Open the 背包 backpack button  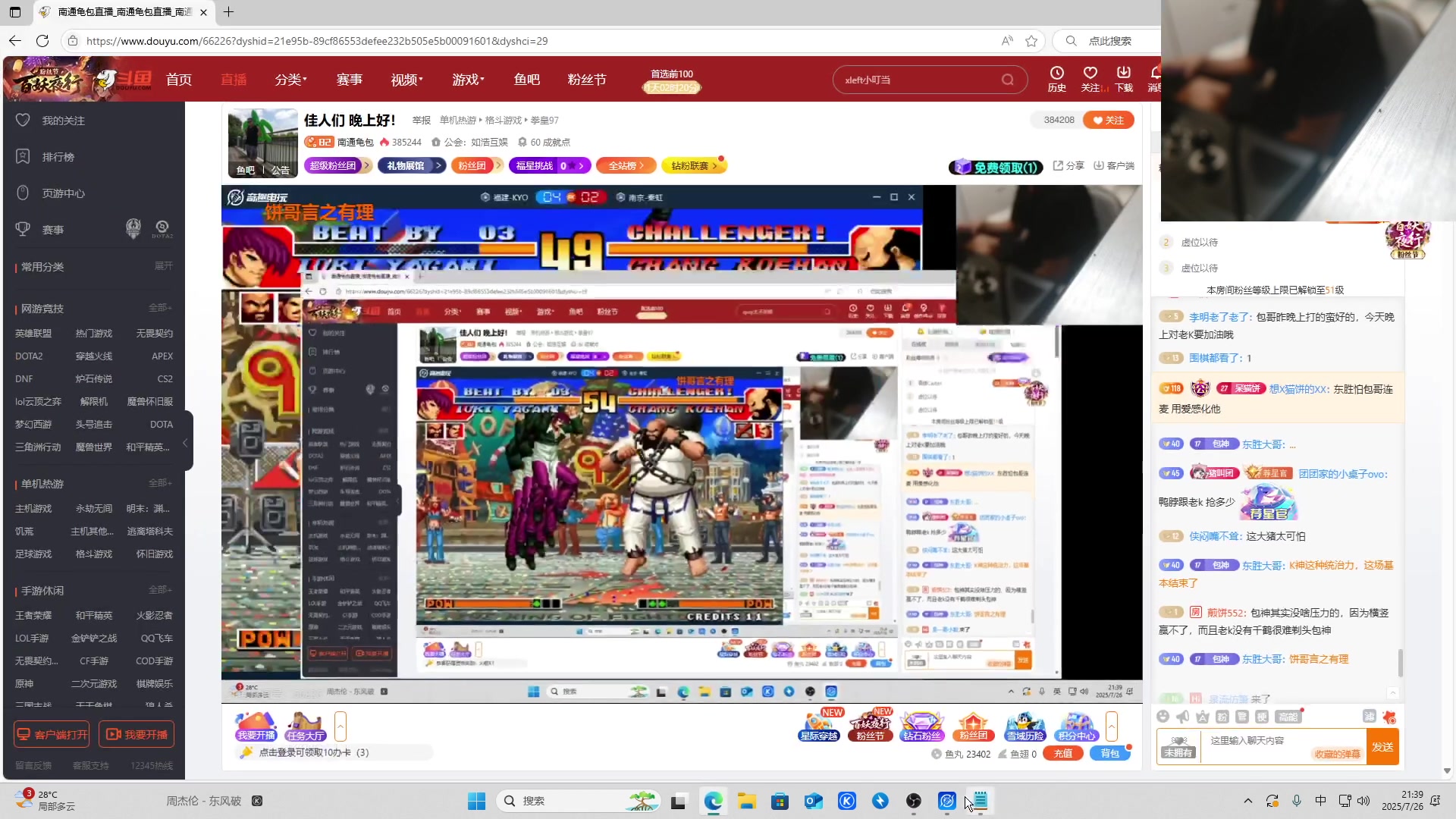(1109, 753)
